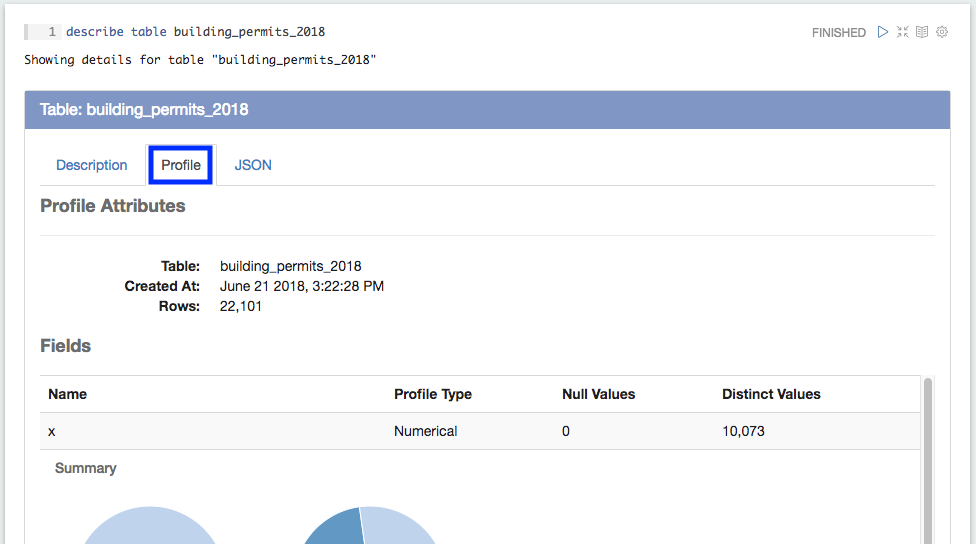The width and height of the screenshot is (976, 544).
Task: Click the created date 'June 21 2018, 3:22:28 PM'
Action: pyautogui.click(x=301, y=286)
